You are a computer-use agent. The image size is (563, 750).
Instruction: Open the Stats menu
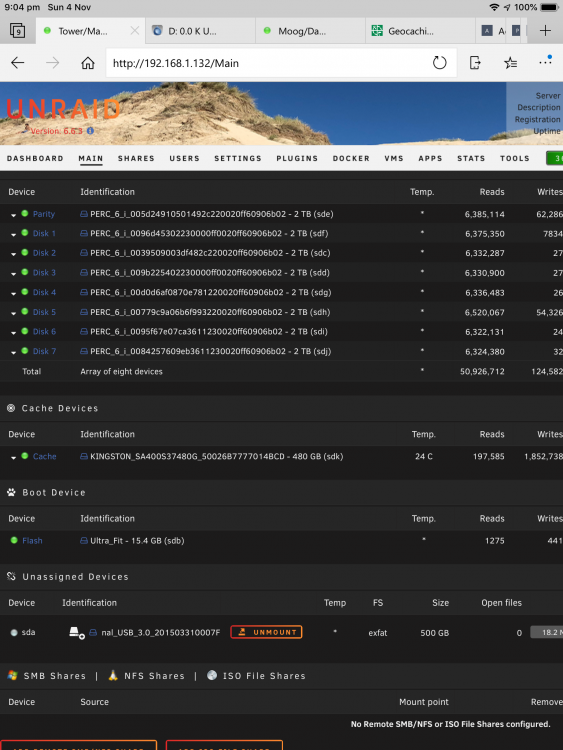(471, 158)
